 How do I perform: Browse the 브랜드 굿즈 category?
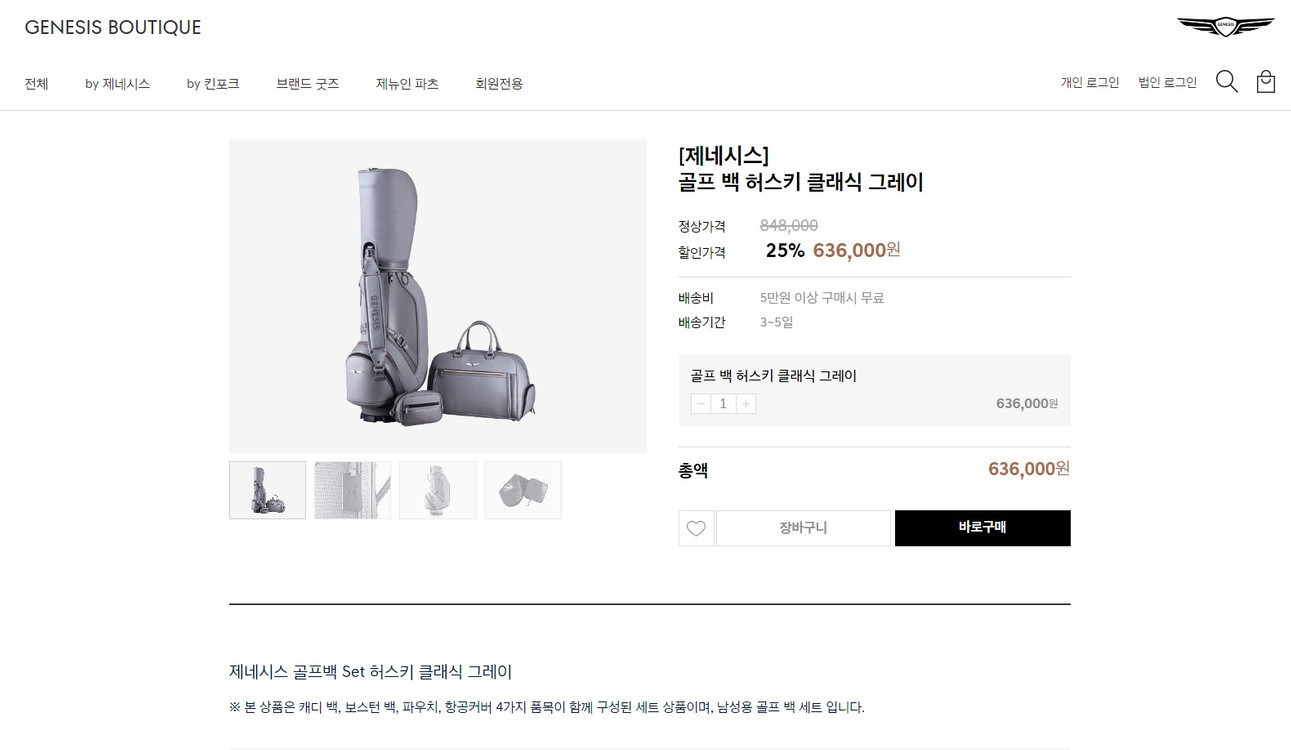coord(306,84)
